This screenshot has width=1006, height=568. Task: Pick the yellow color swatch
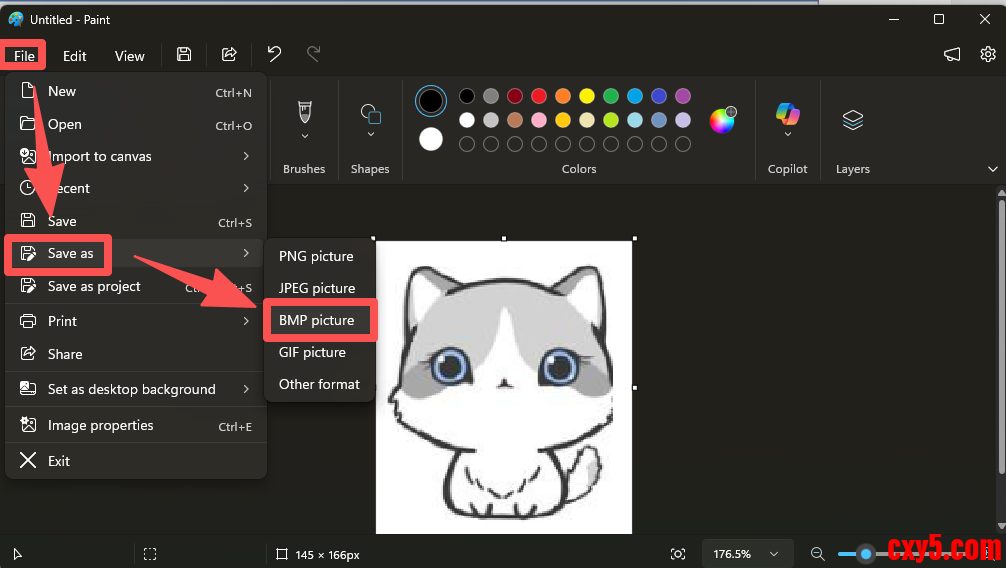(587, 96)
